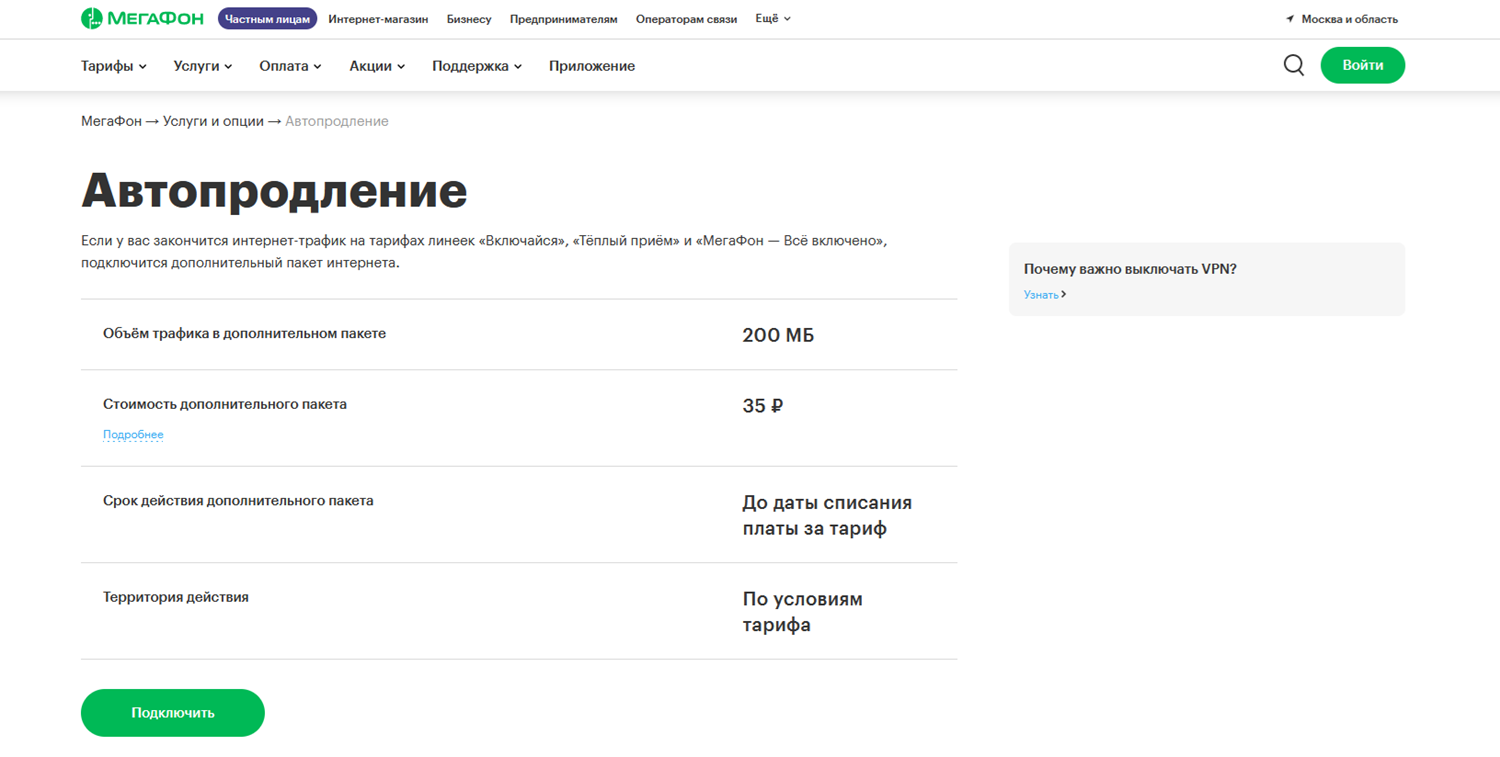Expand the Тарифы dropdown menu

[x=114, y=66]
